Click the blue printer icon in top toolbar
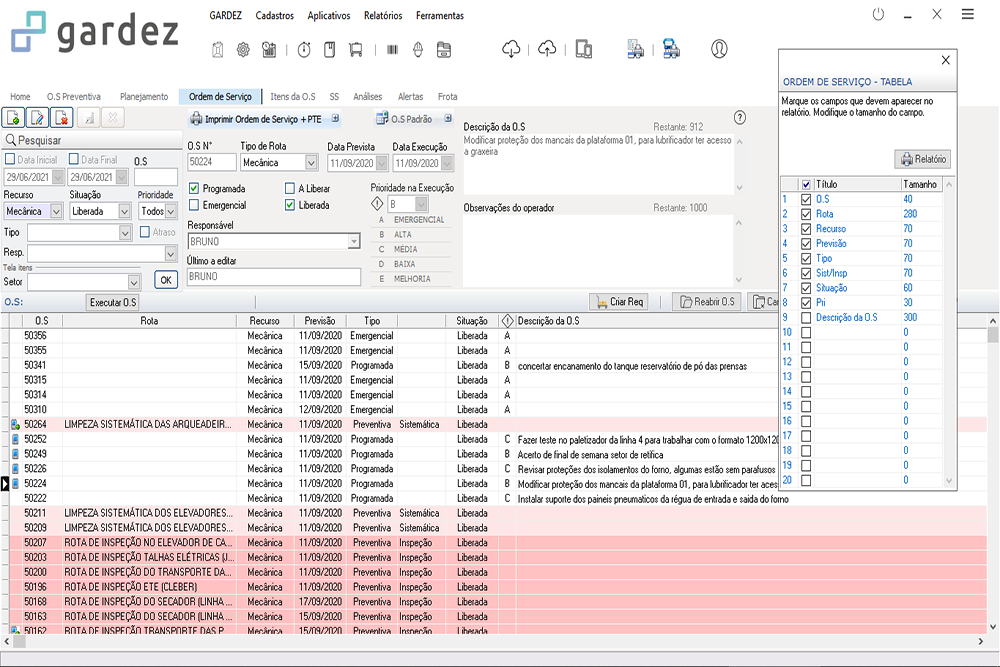 coord(671,49)
